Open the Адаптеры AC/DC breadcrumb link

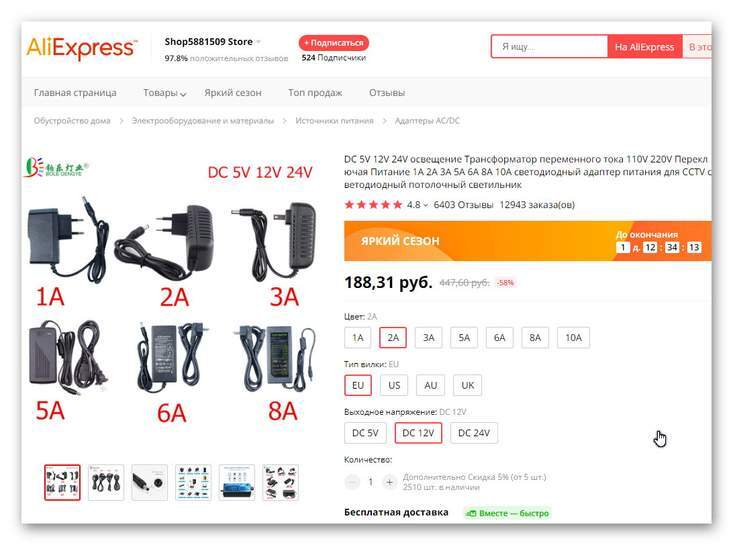coord(427,121)
